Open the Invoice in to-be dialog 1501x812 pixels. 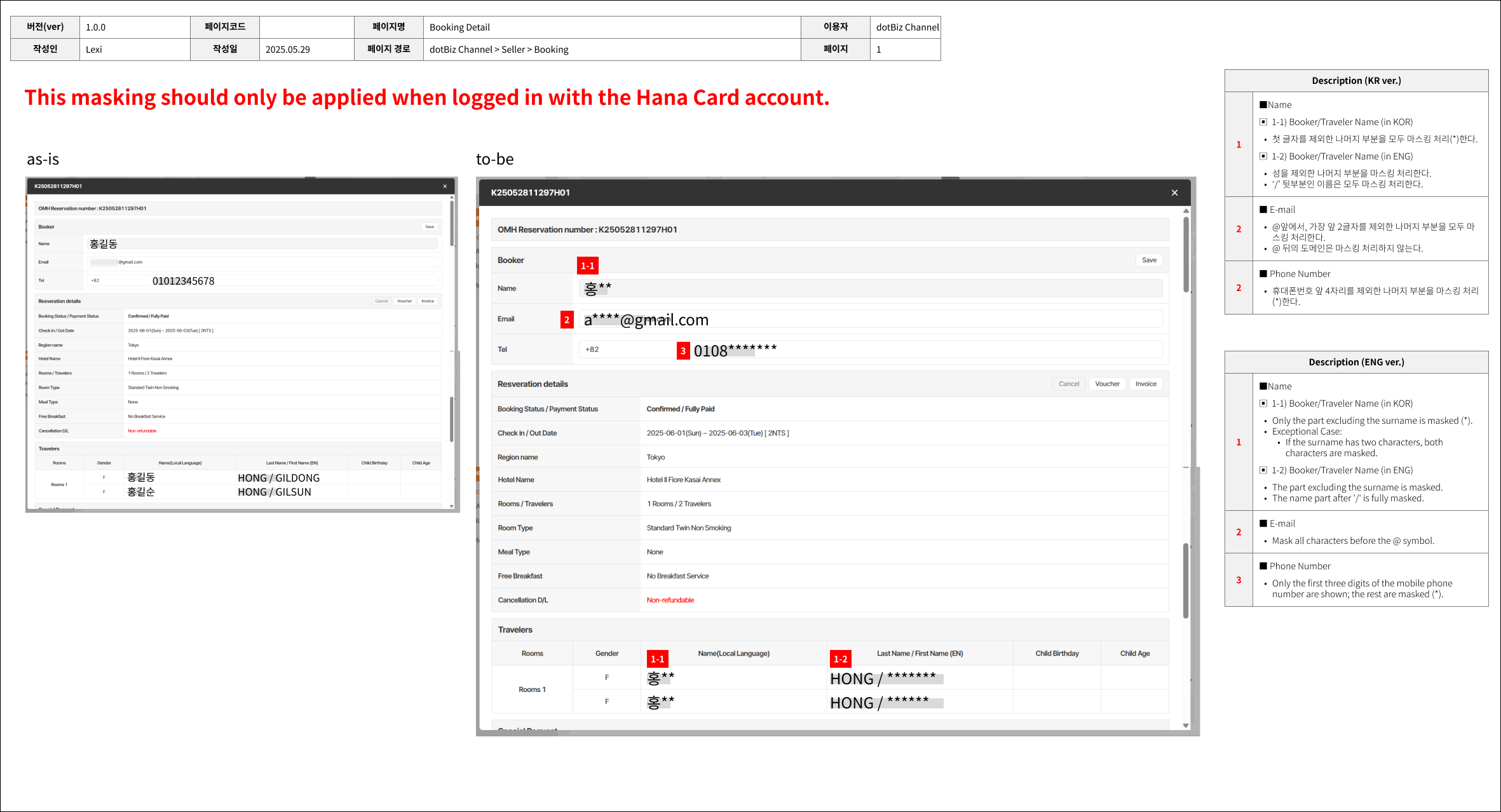tap(1146, 384)
